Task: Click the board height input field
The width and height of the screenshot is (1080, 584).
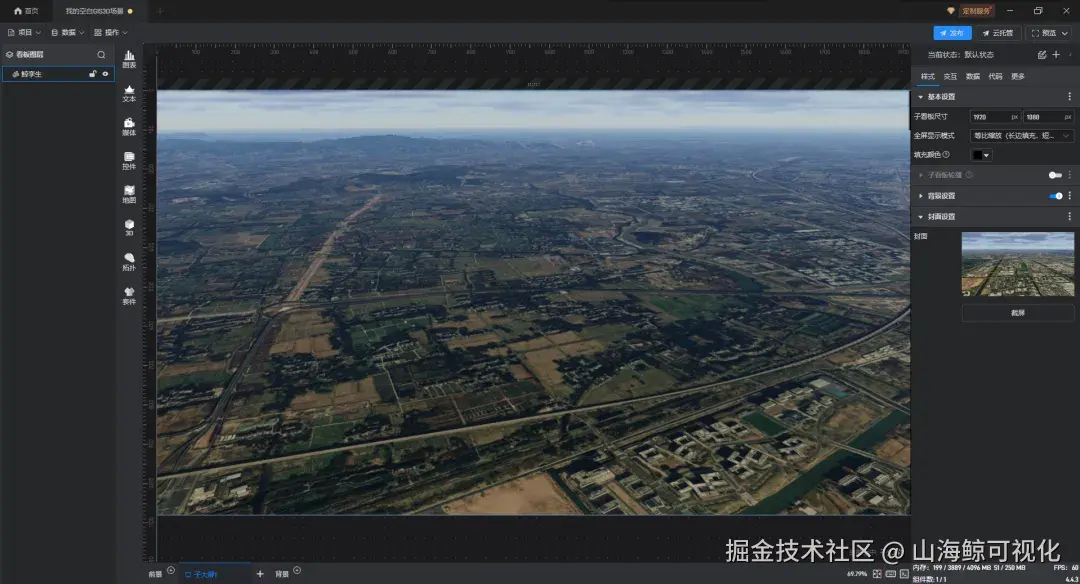Action: [1048, 117]
